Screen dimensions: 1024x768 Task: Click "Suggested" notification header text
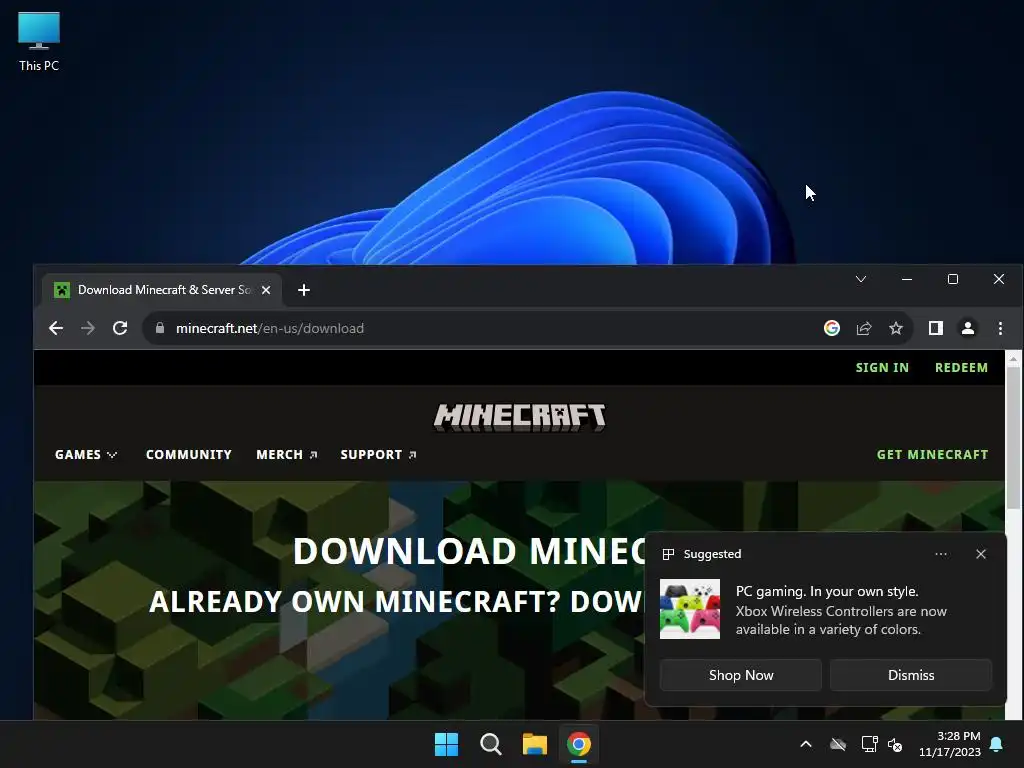pyautogui.click(x=712, y=554)
